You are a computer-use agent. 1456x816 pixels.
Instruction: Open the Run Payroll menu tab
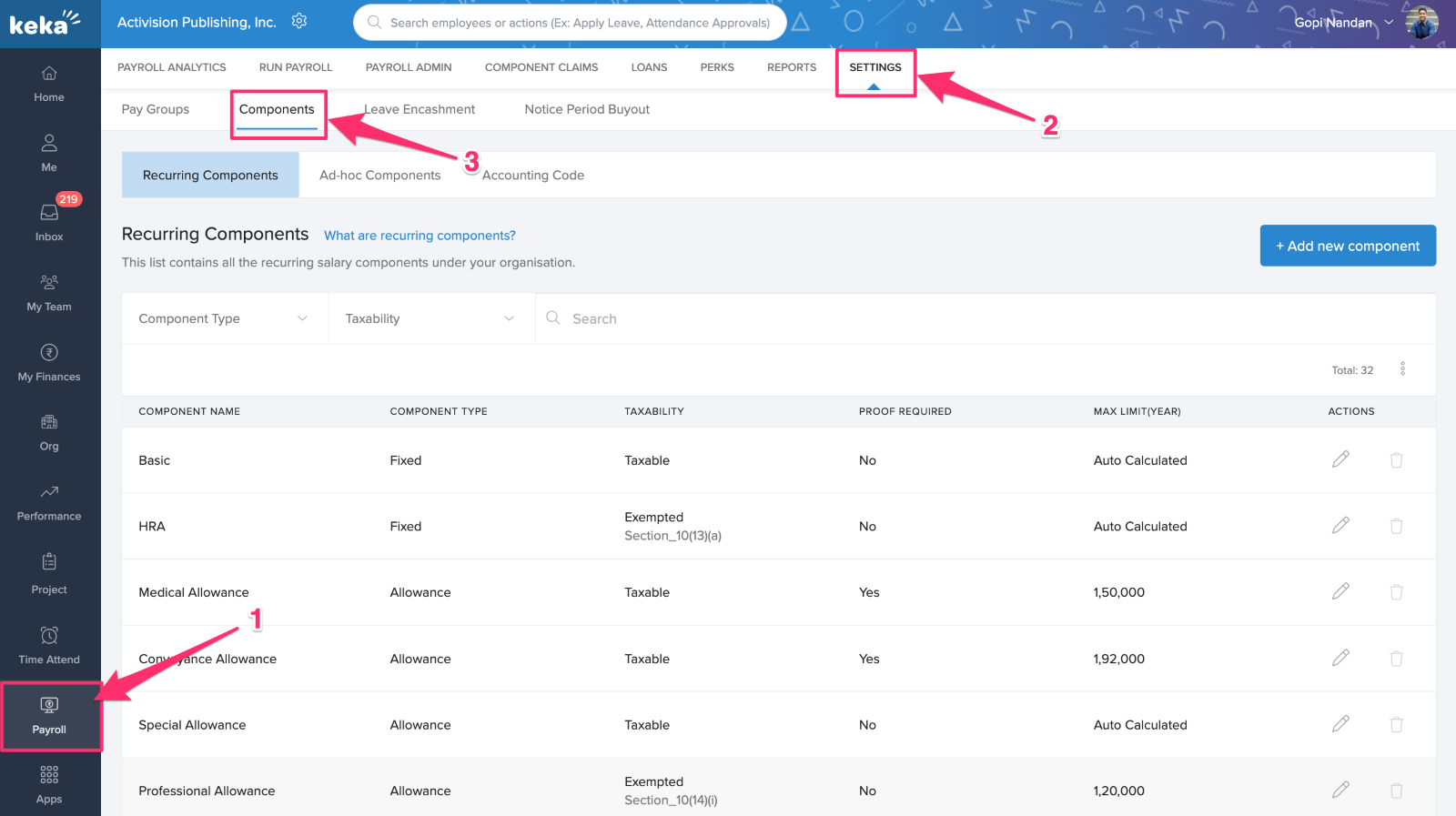pyautogui.click(x=296, y=67)
